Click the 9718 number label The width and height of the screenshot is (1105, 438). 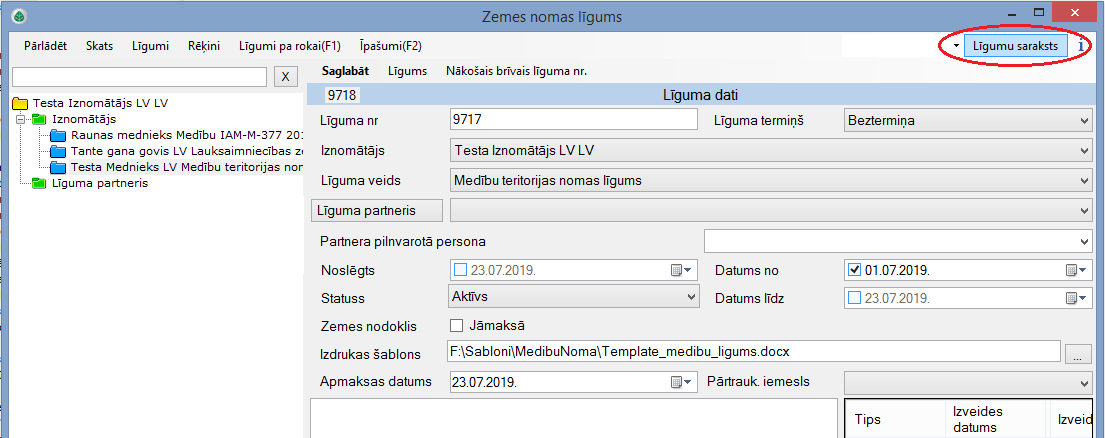pos(342,94)
